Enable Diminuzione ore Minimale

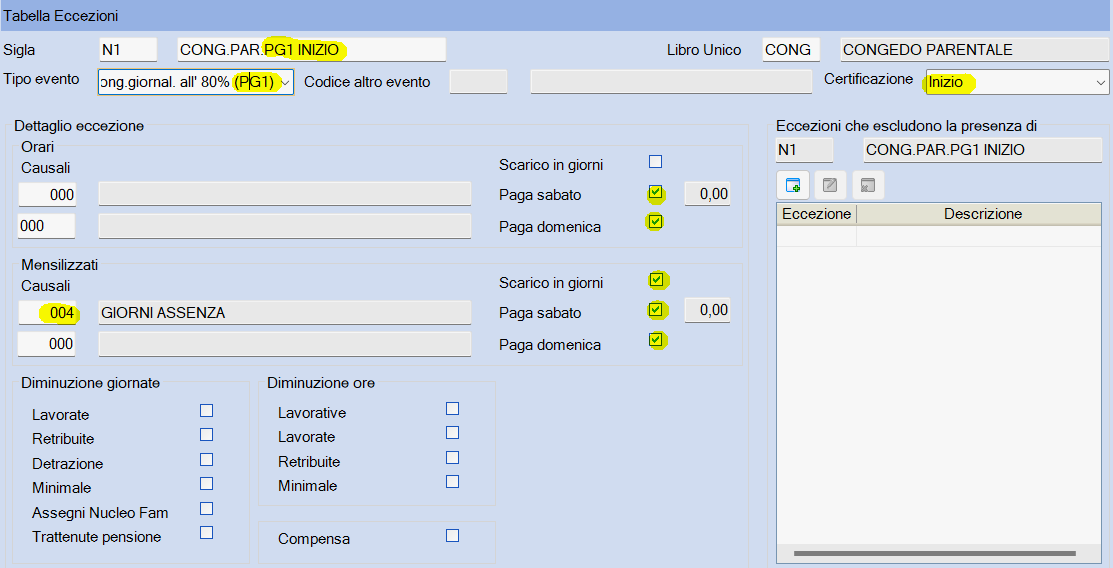coord(452,481)
